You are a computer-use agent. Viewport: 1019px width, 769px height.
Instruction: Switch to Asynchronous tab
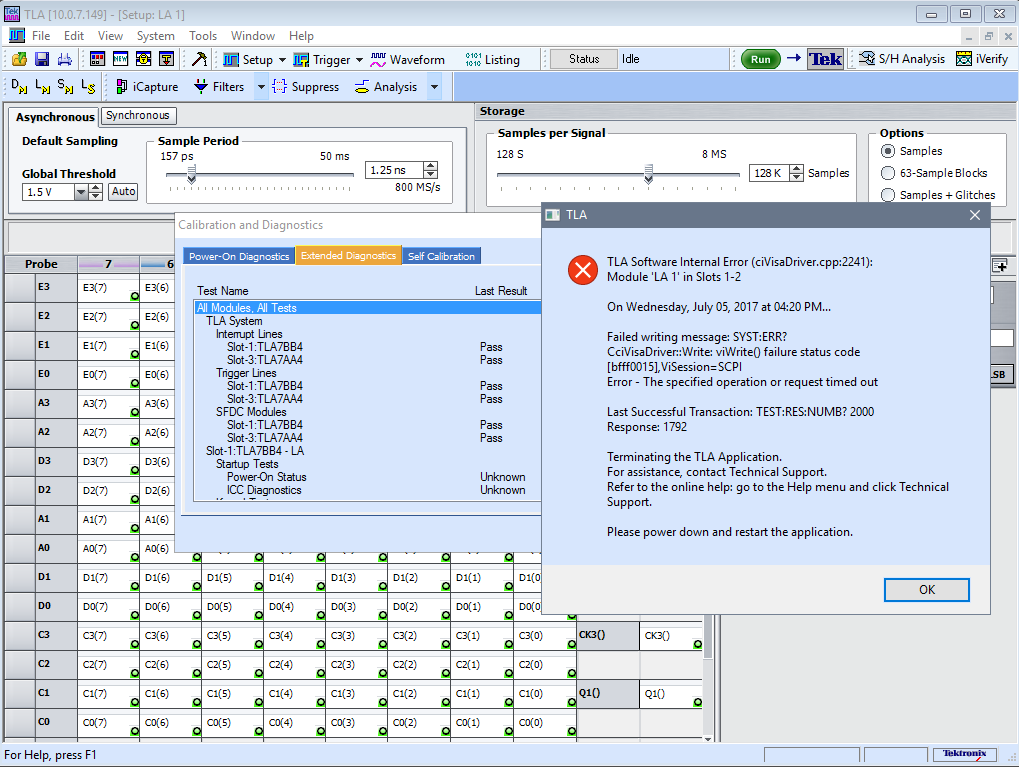(55, 116)
